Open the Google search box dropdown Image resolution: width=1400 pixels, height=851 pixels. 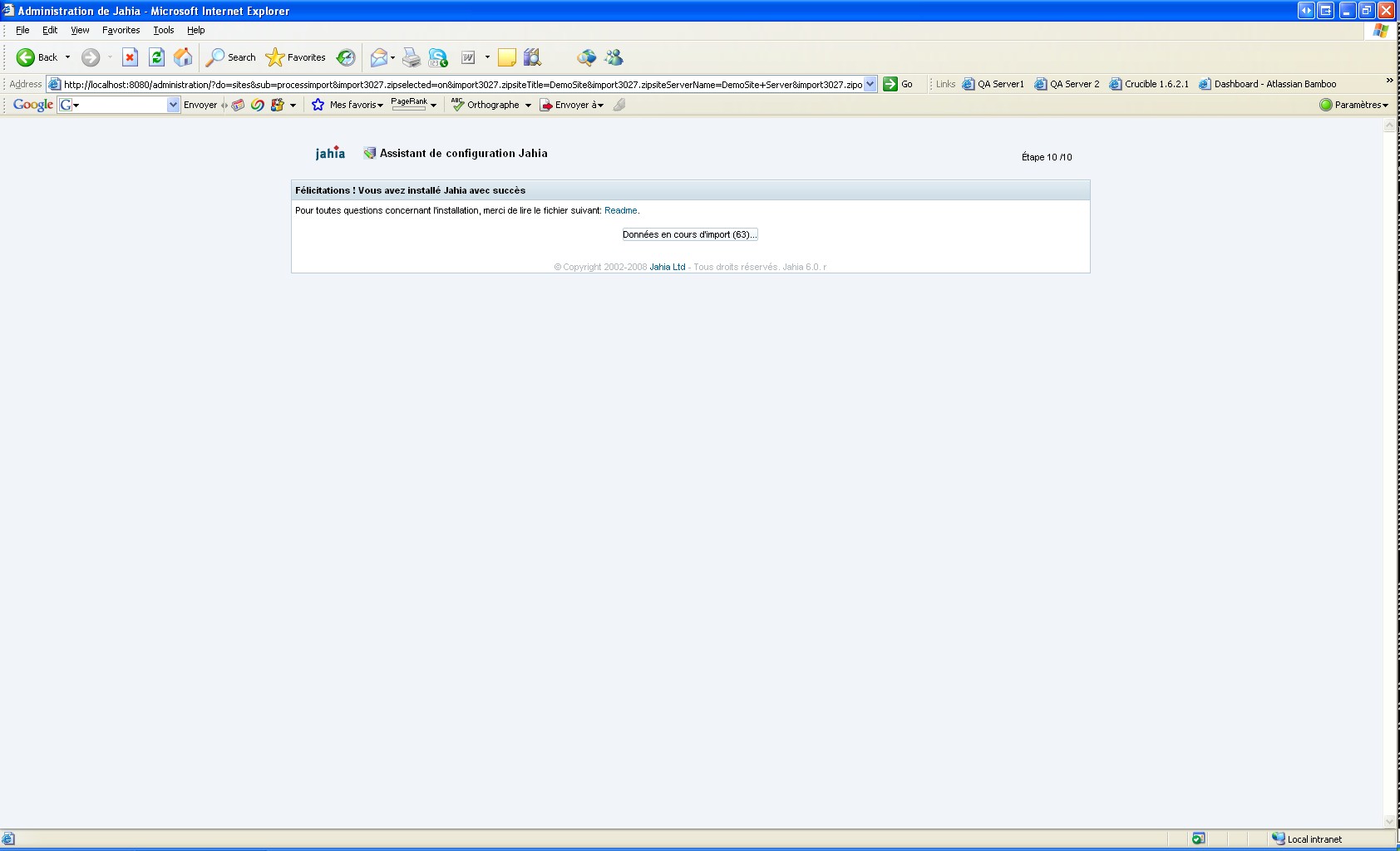(173, 105)
